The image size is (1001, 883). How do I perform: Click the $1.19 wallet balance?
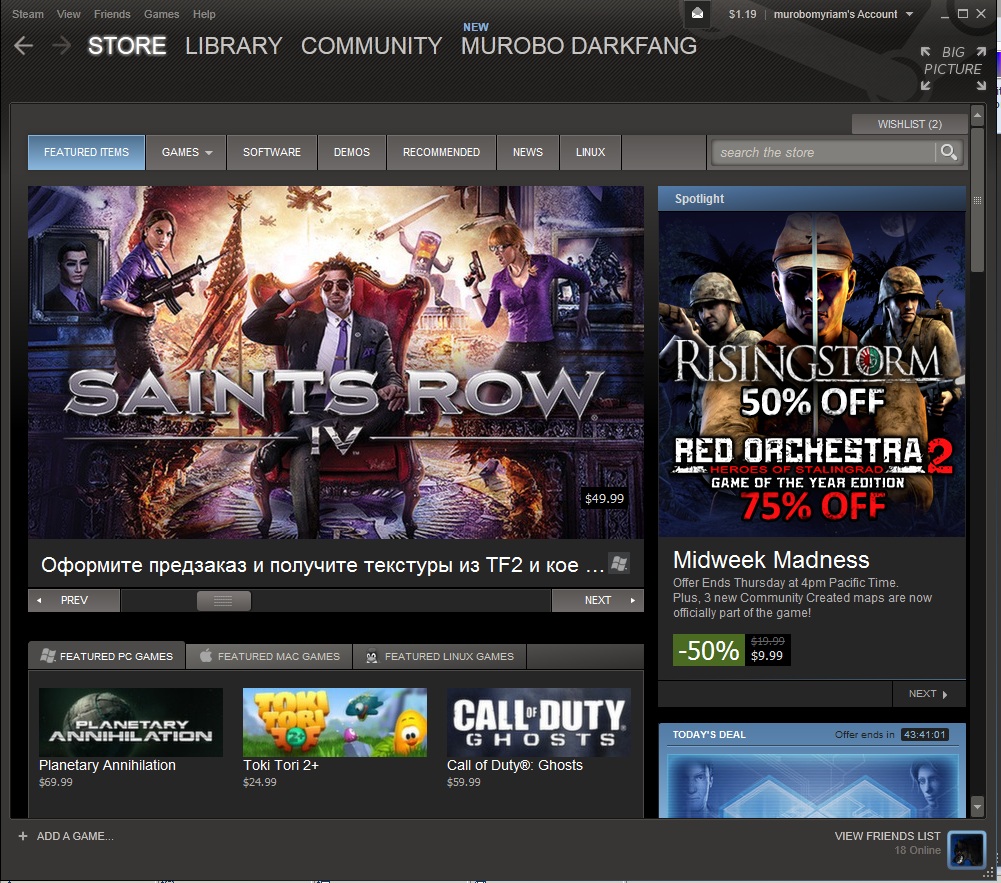(x=742, y=14)
